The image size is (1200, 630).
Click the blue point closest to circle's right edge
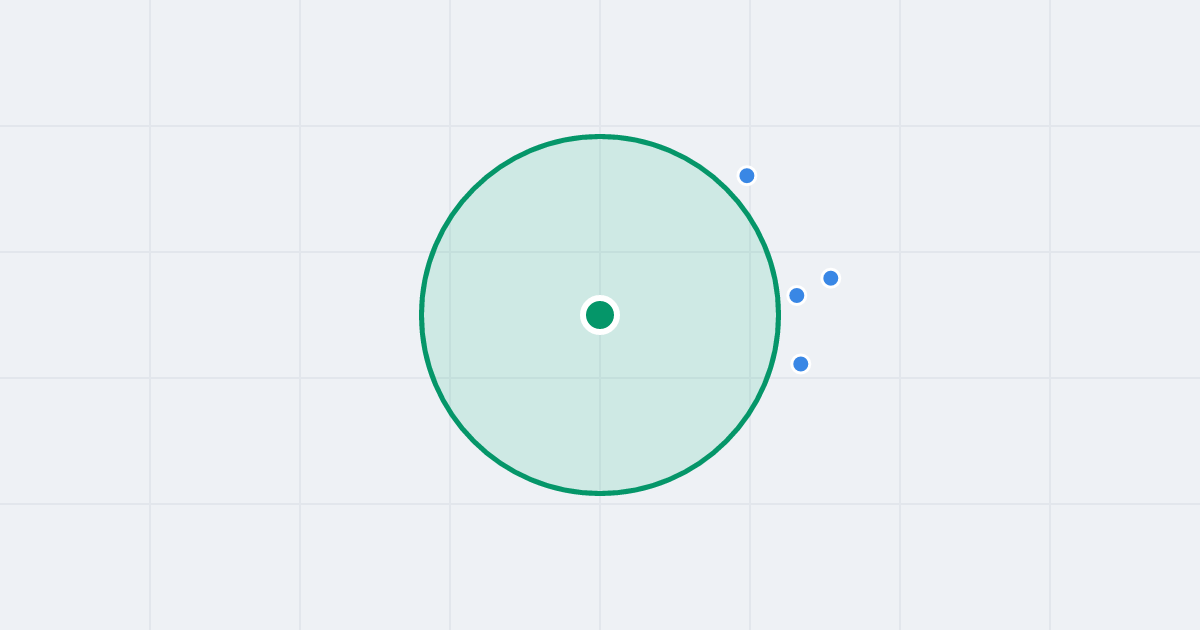point(797,295)
